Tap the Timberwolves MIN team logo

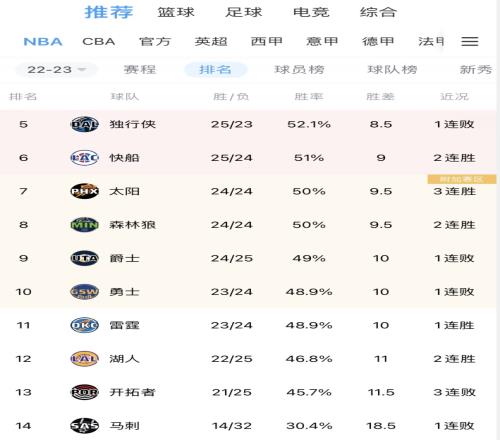(85, 225)
